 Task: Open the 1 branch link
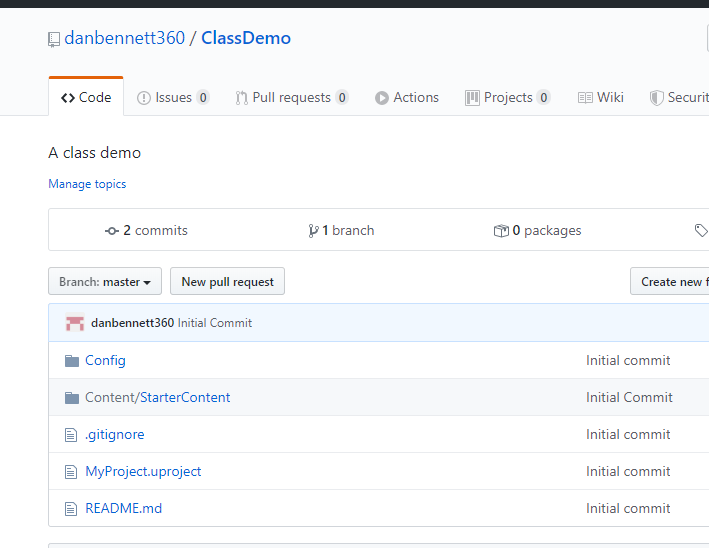(x=342, y=230)
